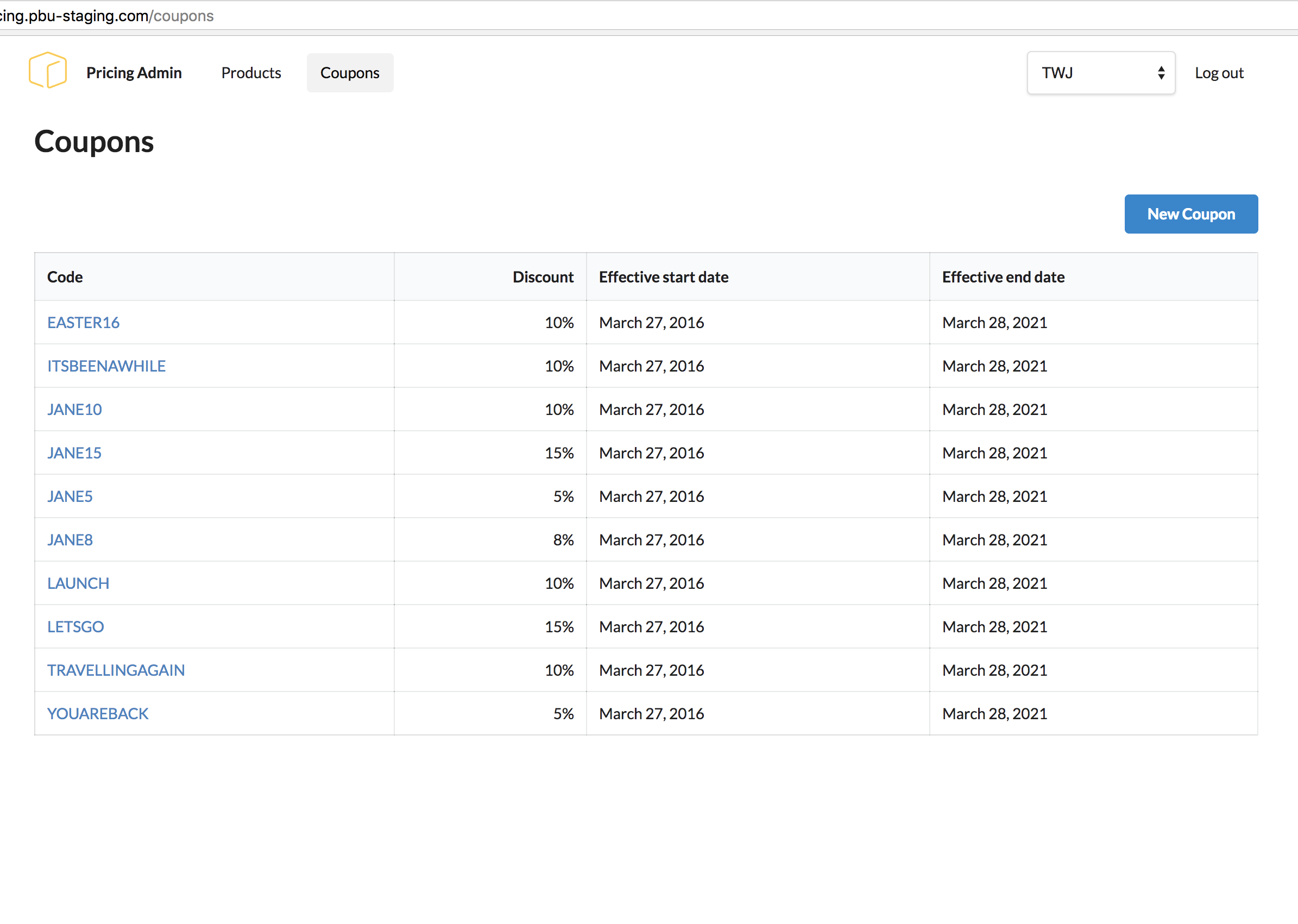1298x924 pixels.
Task: View the YOUAREBACK coupon
Action: (x=98, y=713)
